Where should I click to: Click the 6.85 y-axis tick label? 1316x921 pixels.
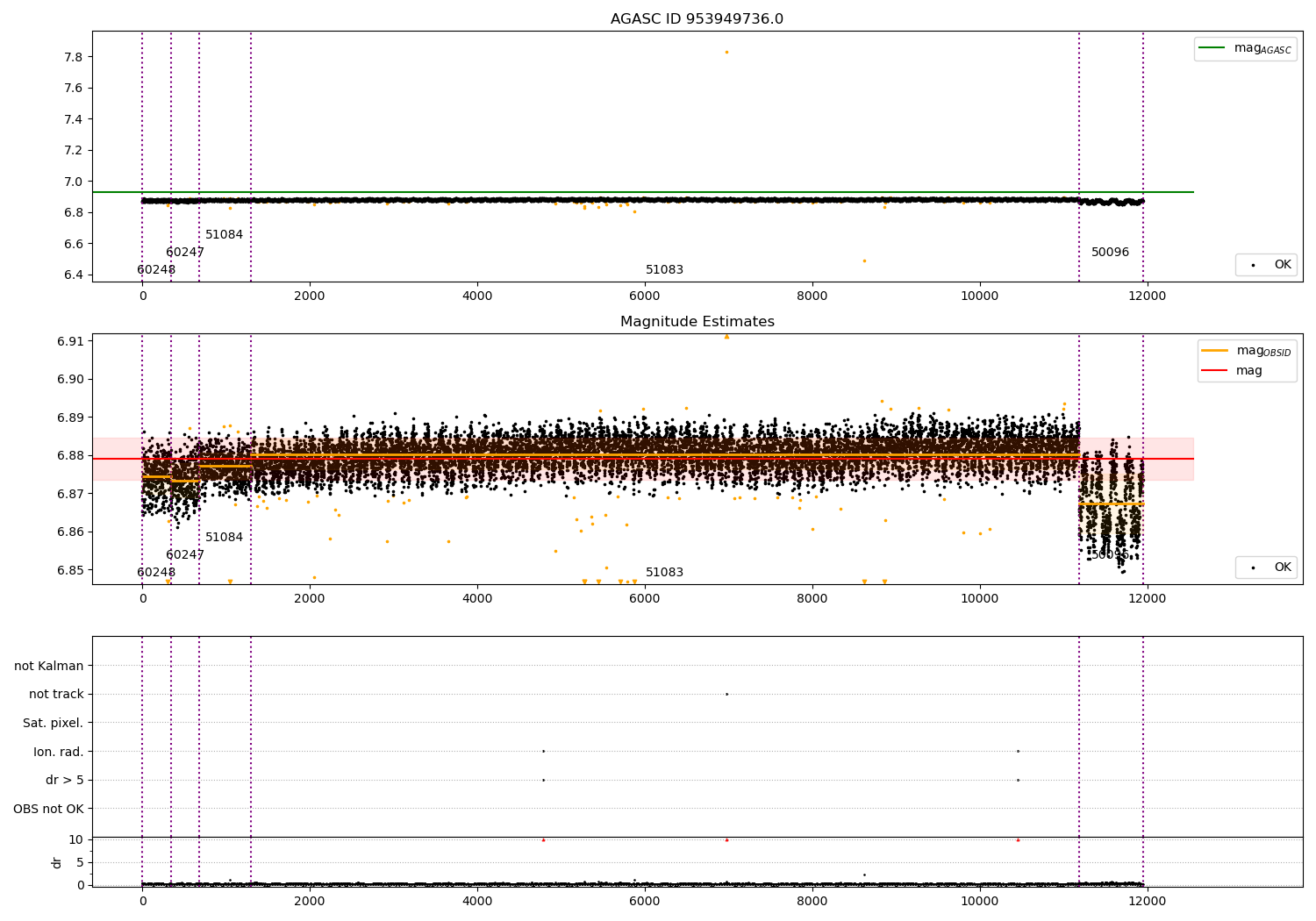click(x=70, y=570)
